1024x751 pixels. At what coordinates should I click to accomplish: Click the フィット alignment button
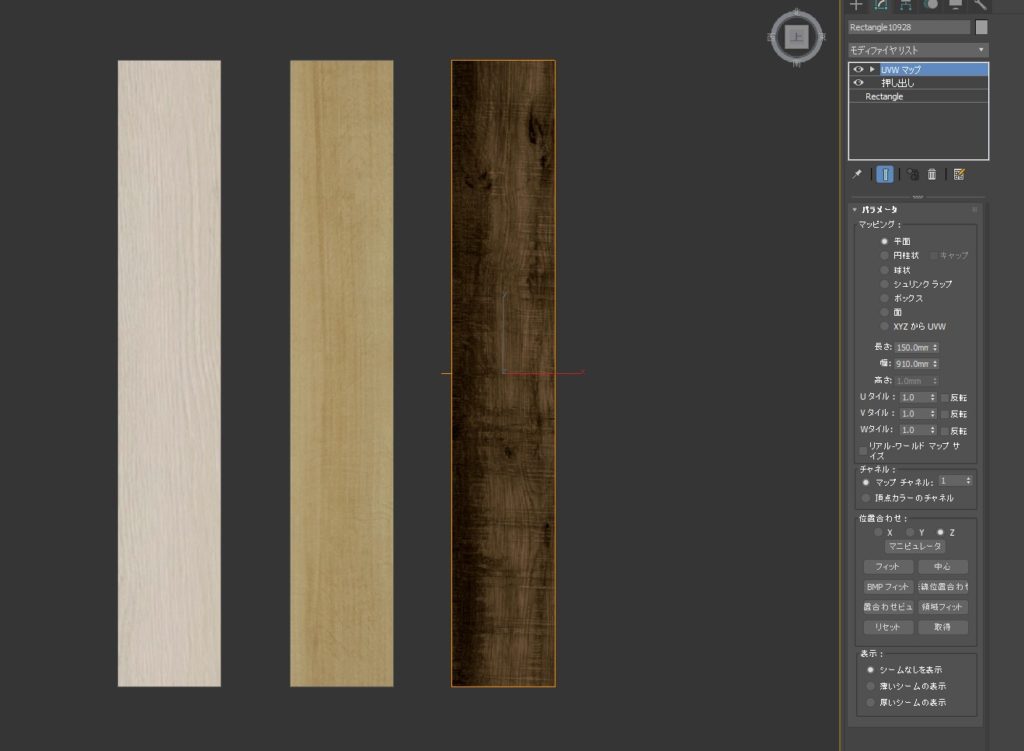[887, 567]
